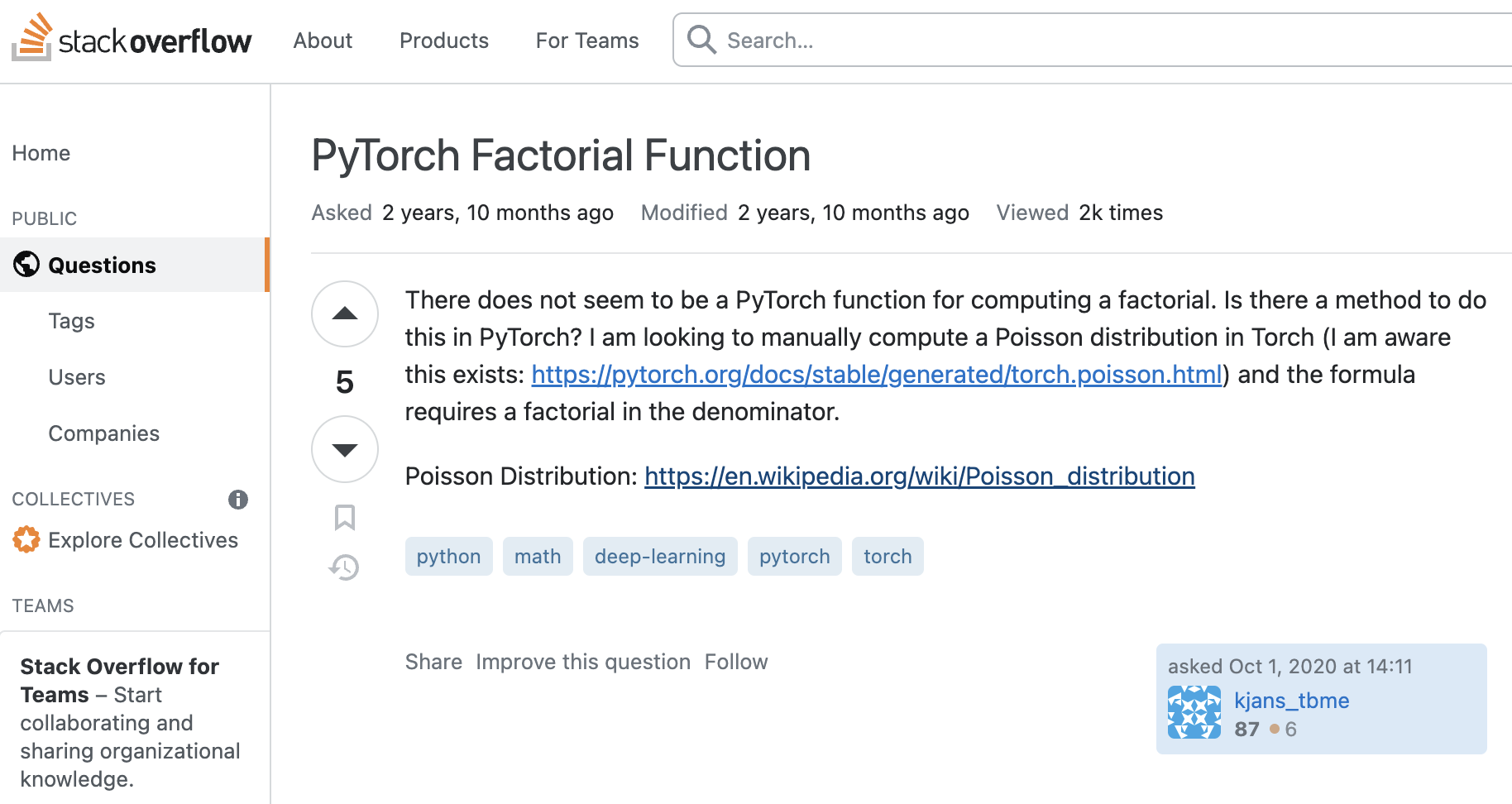Downvote the question with the down arrow

point(345,449)
